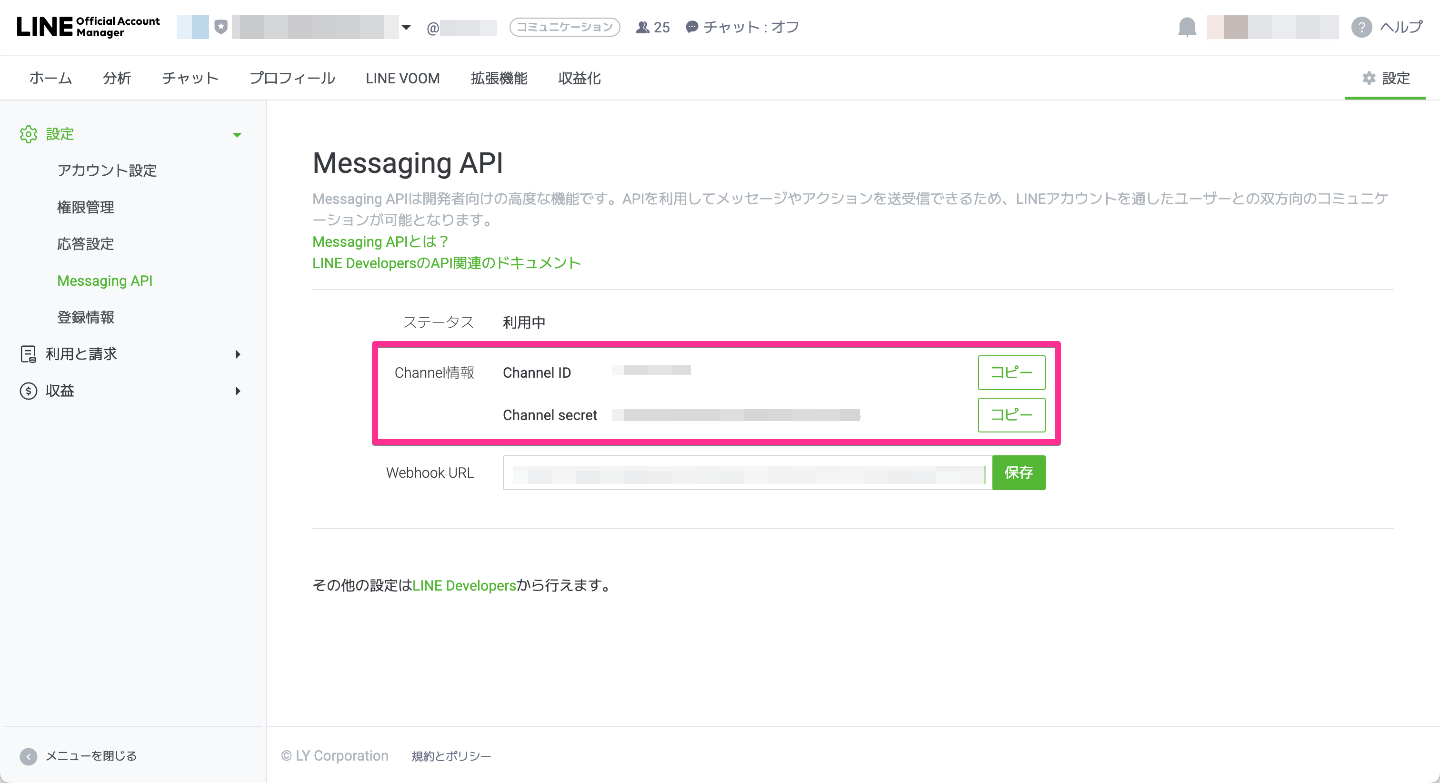This screenshot has width=1440, height=783.
Task: Click the Messaging API heading
Action: [x=408, y=163]
